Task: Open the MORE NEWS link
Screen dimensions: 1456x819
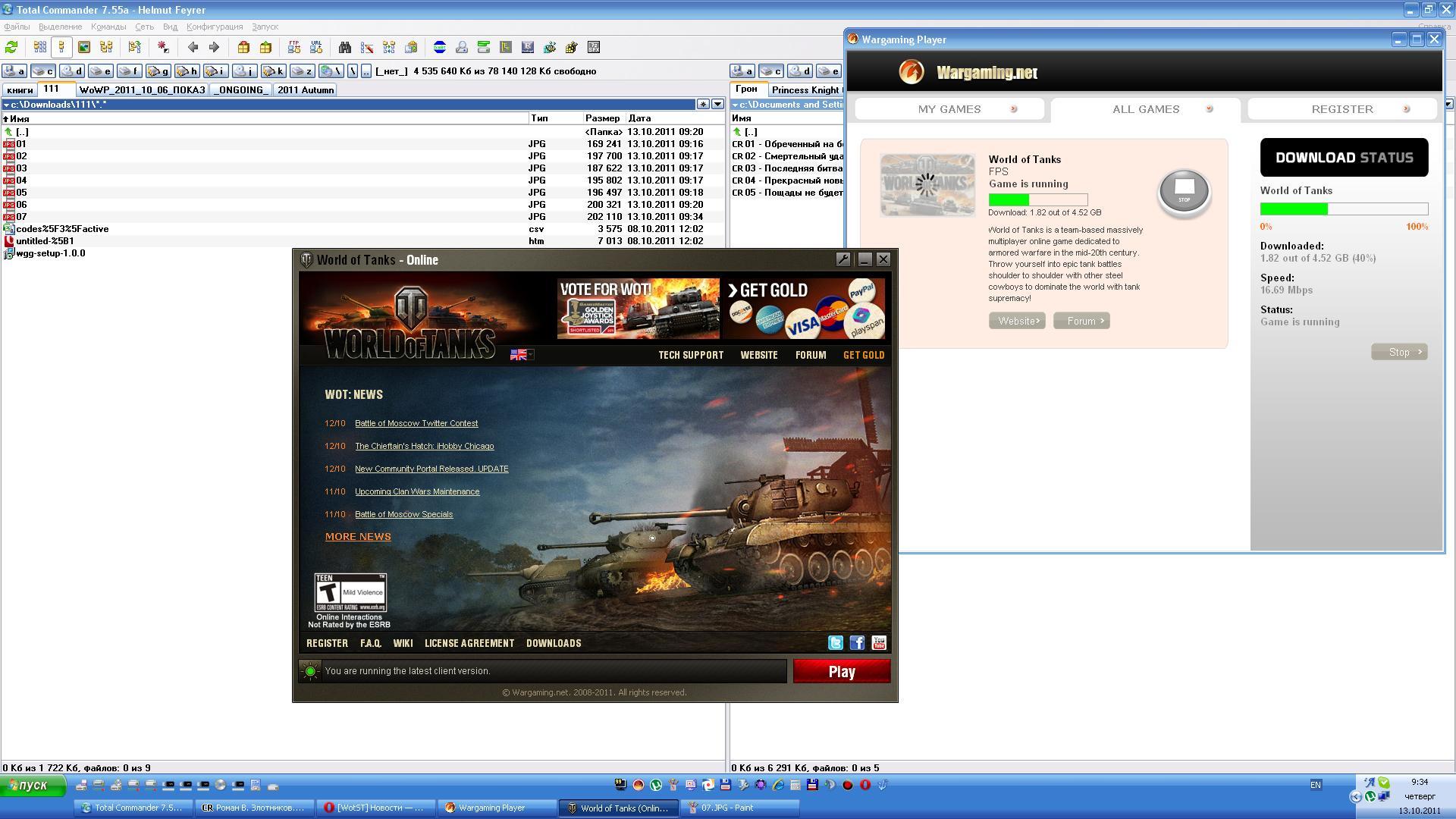Action: pyautogui.click(x=358, y=537)
